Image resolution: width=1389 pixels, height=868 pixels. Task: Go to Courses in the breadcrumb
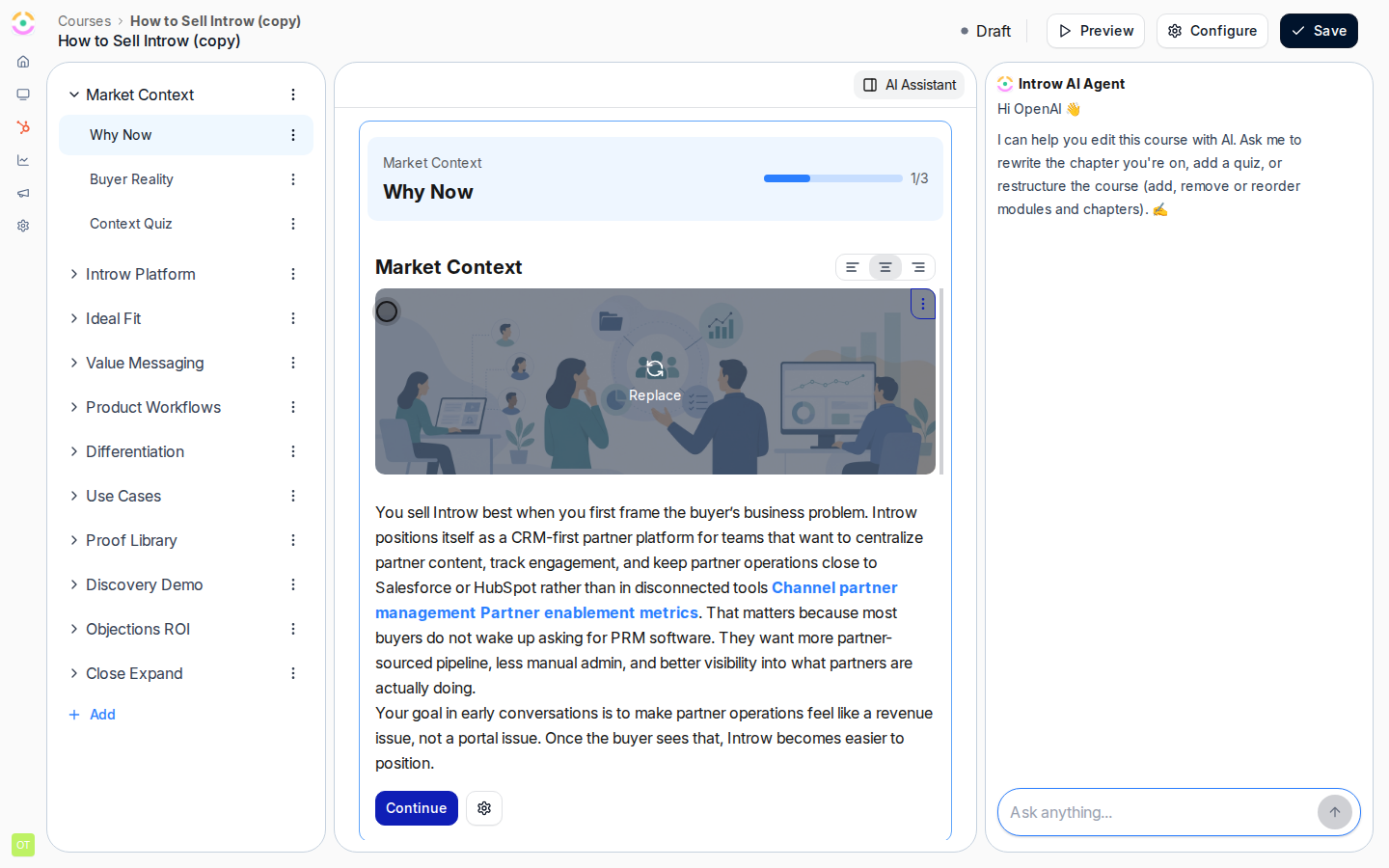[85, 21]
